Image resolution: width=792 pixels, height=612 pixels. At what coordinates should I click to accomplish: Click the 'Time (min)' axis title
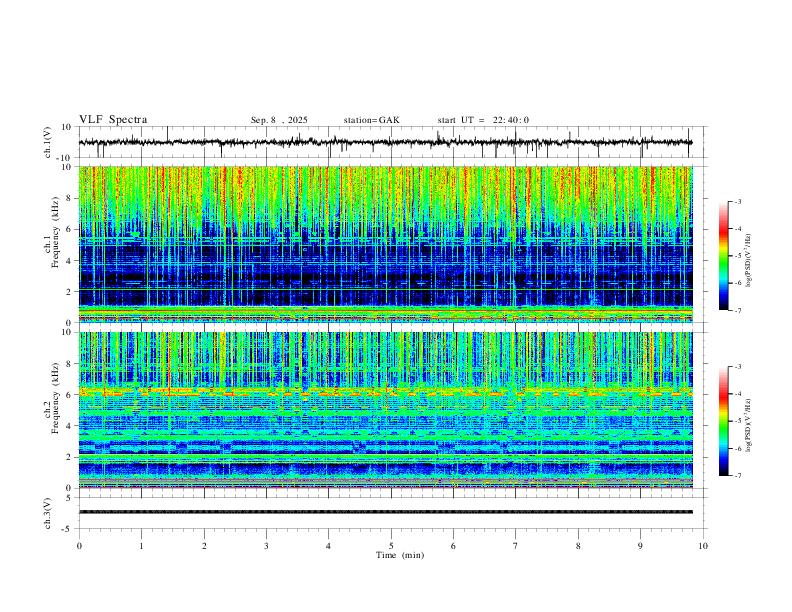(x=400, y=555)
